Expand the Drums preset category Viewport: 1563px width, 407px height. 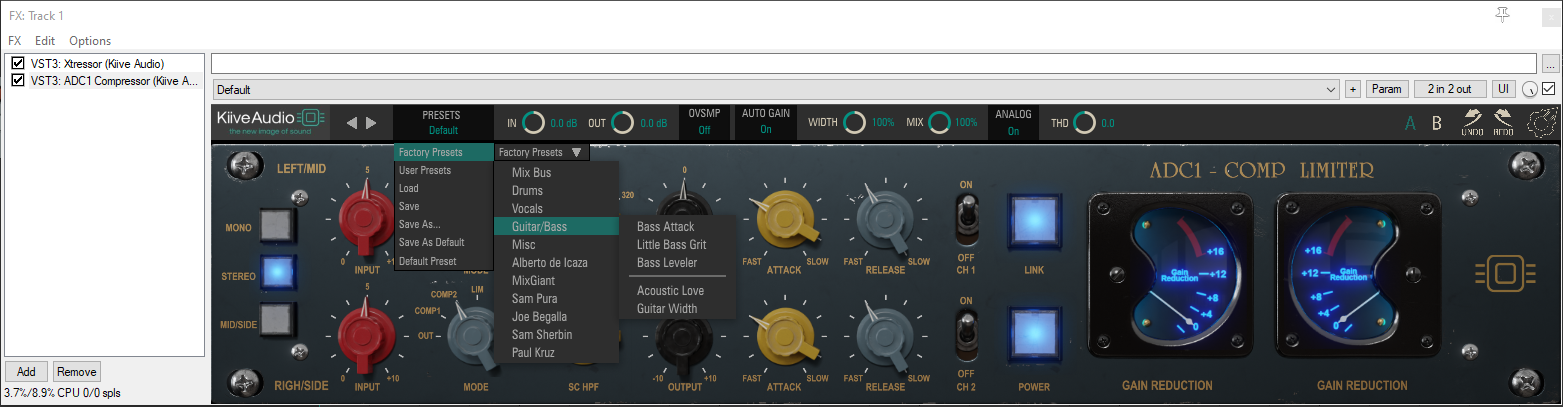pos(557,191)
